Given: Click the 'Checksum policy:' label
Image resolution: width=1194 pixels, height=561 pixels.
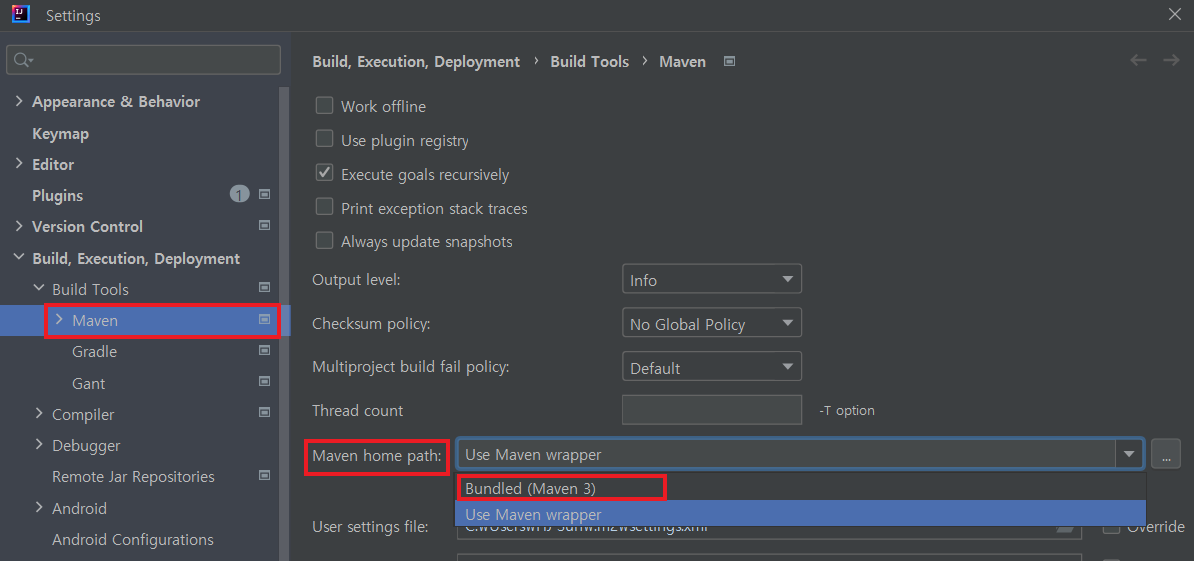Looking at the screenshot, I should [372, 324].
